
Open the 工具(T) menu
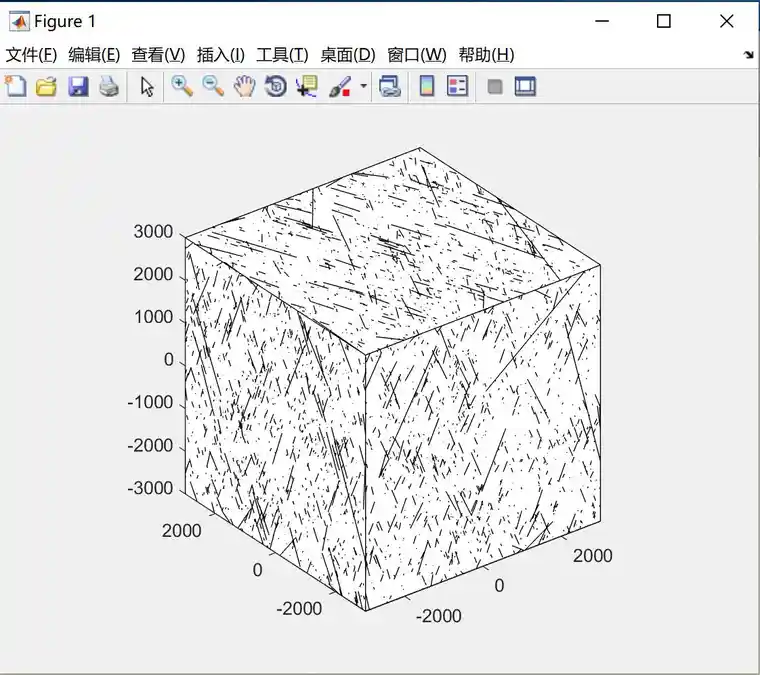click(283, 55)
